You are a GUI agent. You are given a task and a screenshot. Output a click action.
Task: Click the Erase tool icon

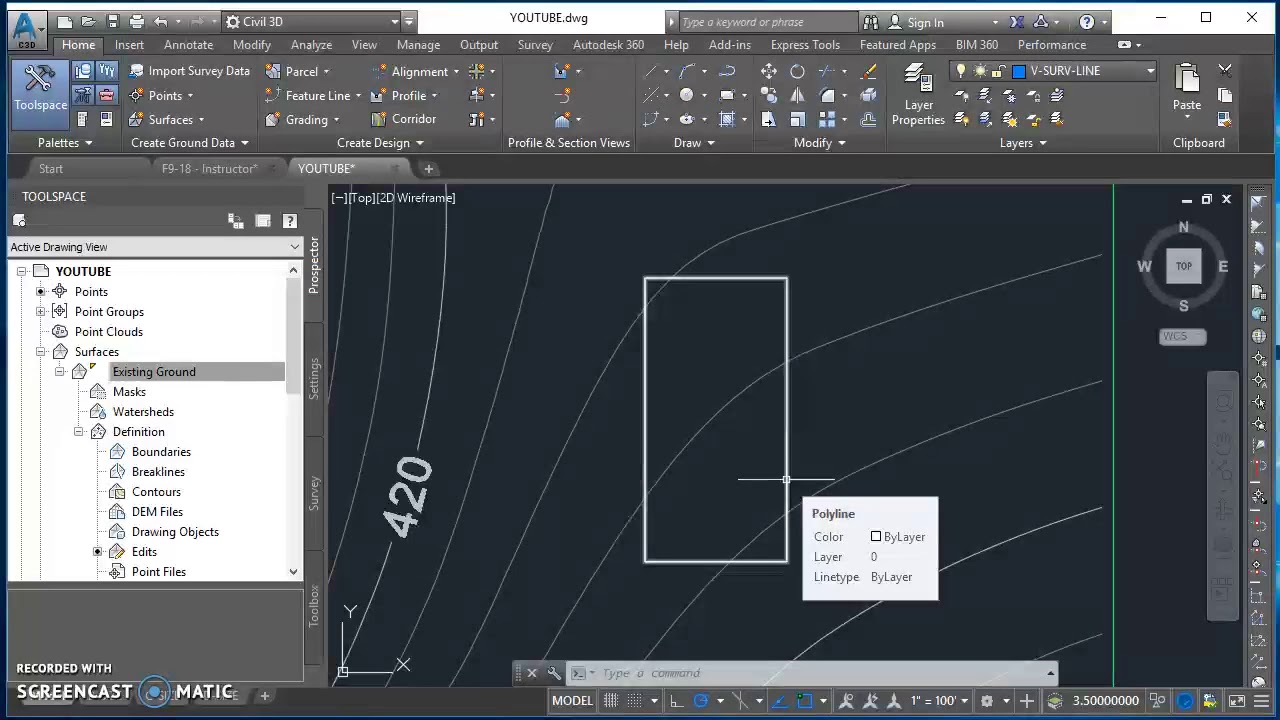pos(868,71)
